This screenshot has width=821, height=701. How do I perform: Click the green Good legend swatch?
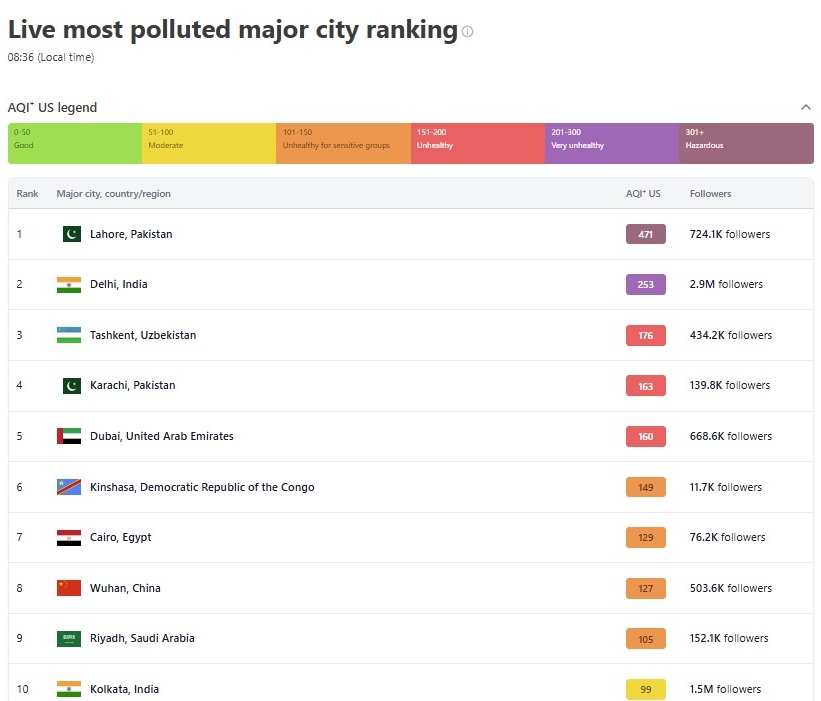(x=75, y=143)
